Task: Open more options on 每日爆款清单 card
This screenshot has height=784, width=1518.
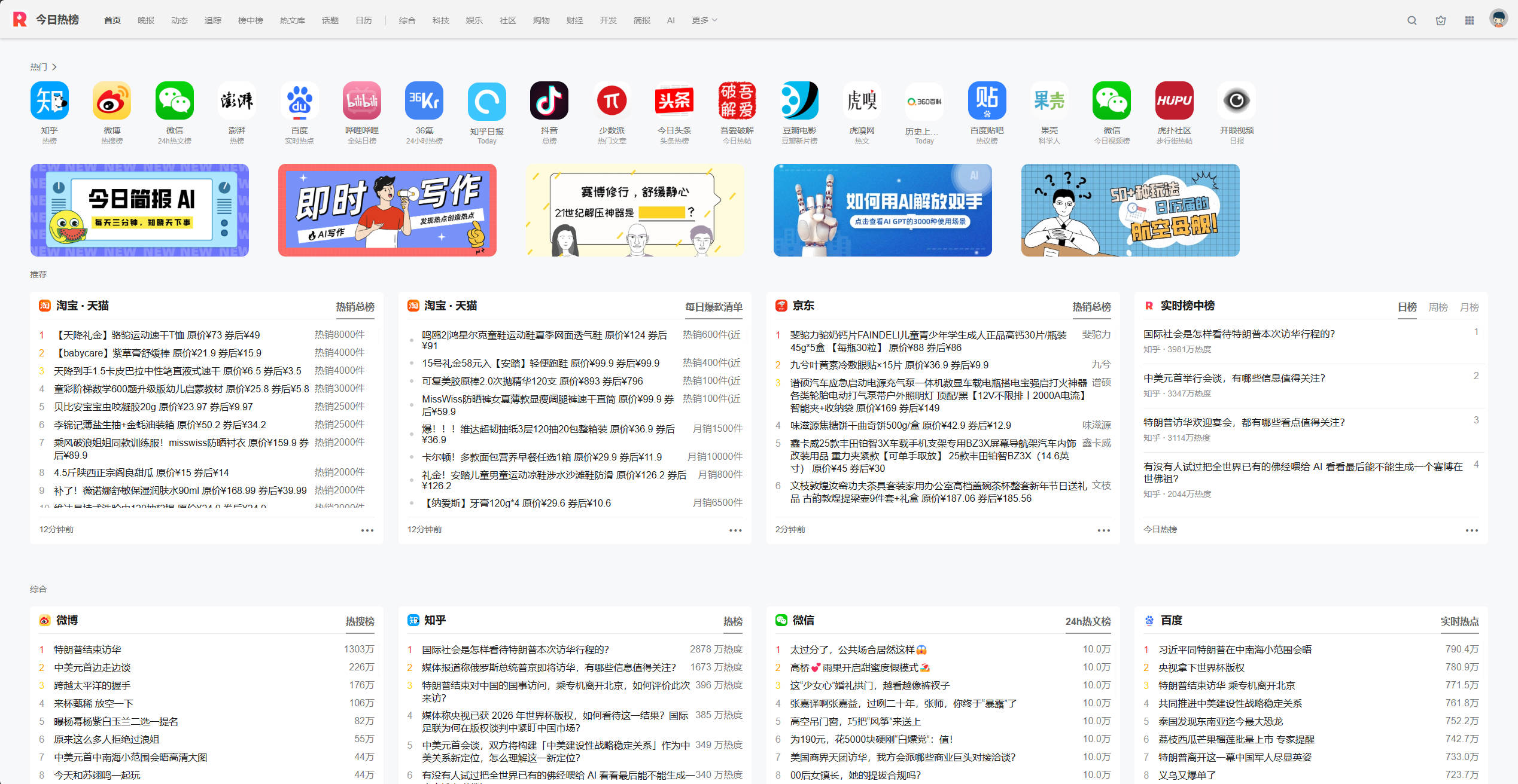Action: (735, 530)
